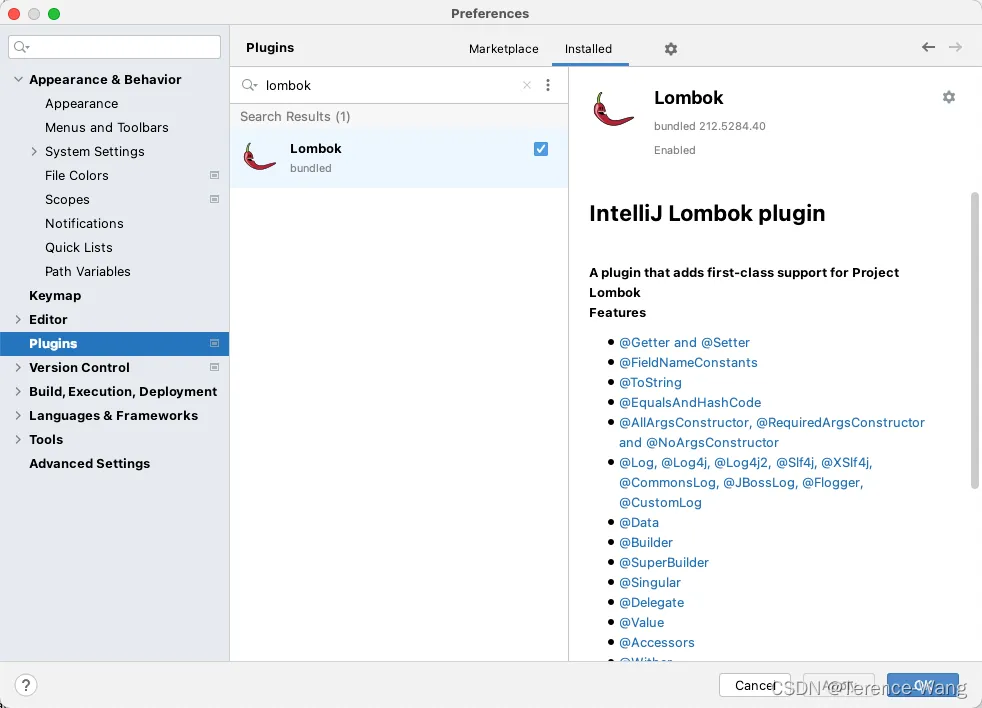
Task: Click the back arrow in Plugins header
Action: click(x=928, y=47)
